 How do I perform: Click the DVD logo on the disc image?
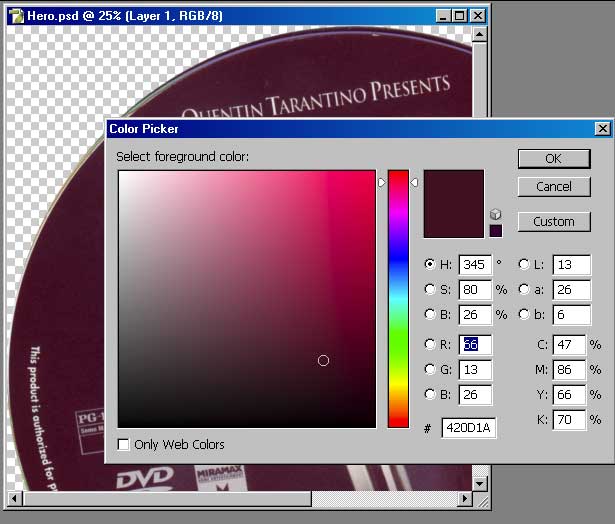tap(145, 478)
